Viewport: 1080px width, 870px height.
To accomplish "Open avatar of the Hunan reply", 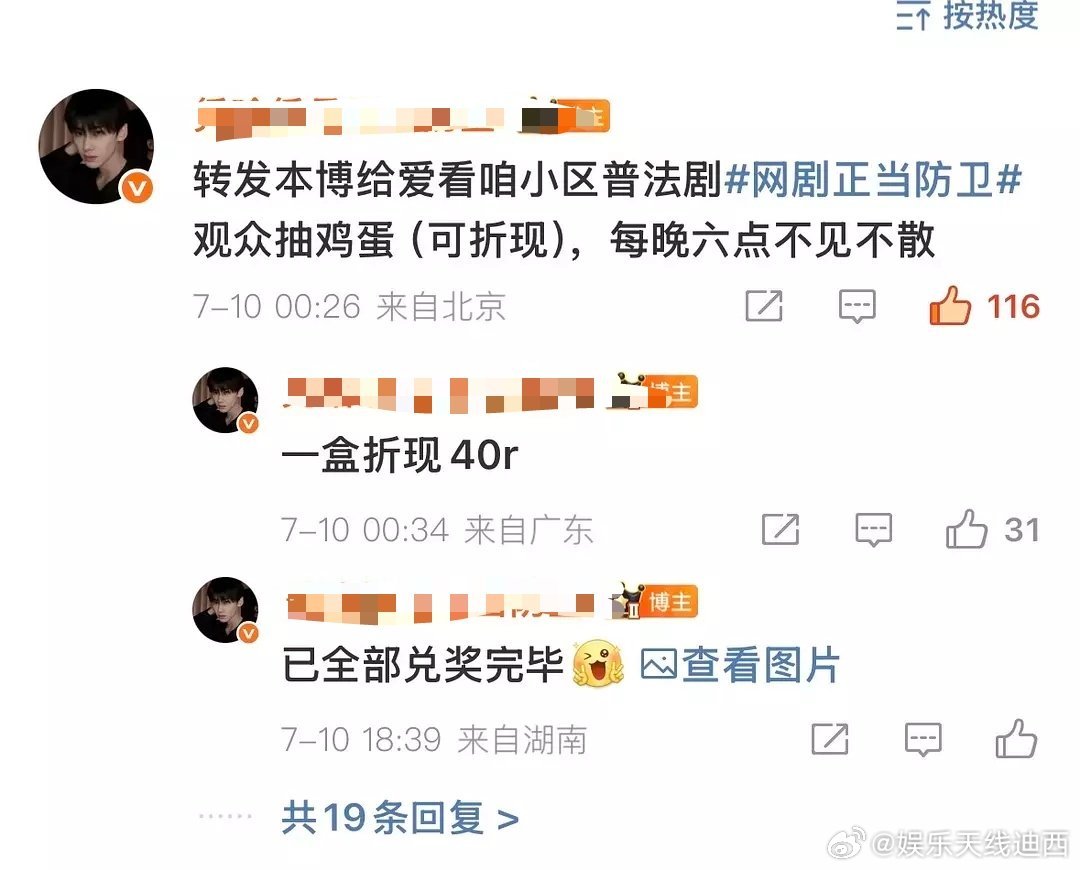I will click(x=225, y=610).
